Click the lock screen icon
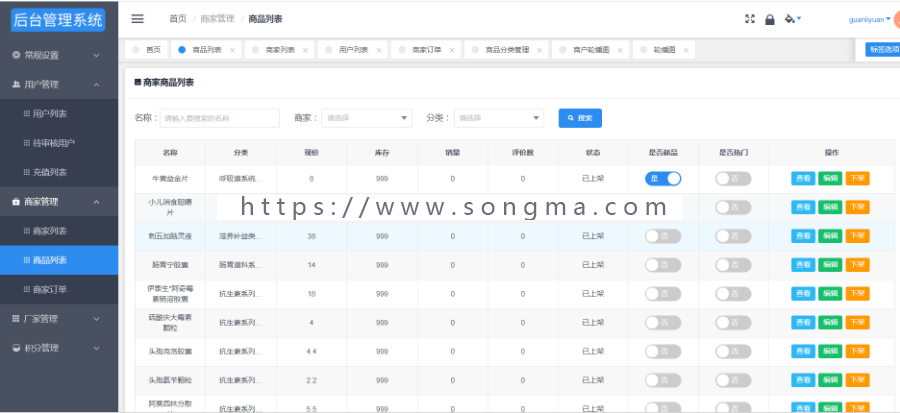Viewport: 900px width, 413px height. click(x=770, y=20)
